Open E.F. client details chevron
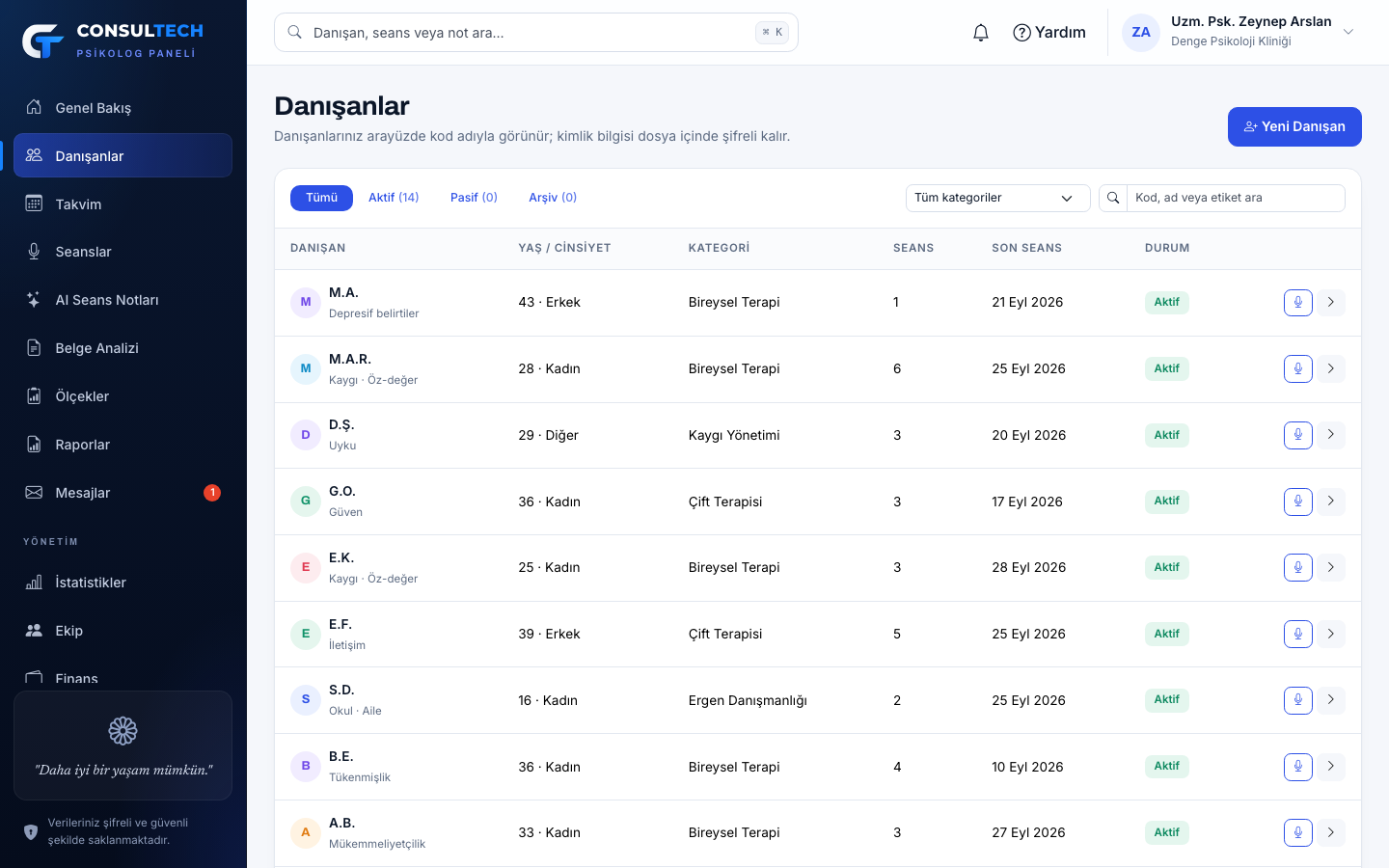 coord(1331,634)
